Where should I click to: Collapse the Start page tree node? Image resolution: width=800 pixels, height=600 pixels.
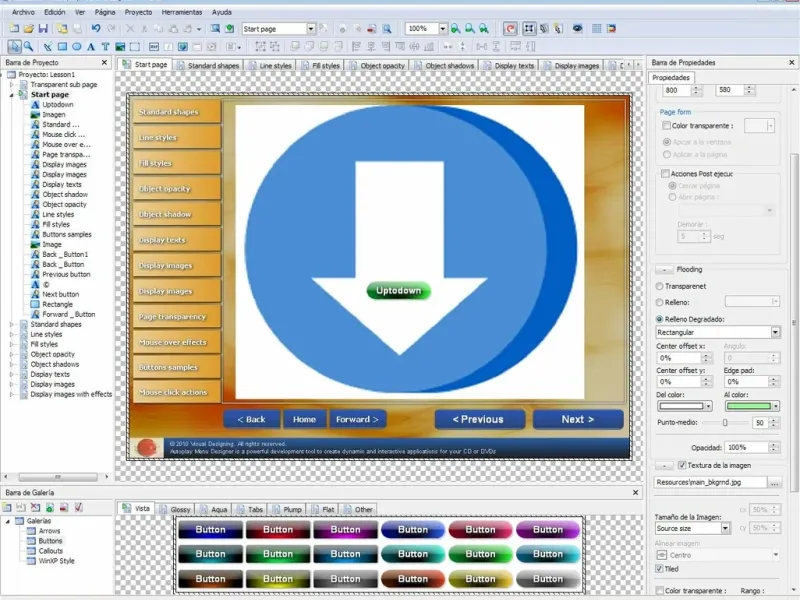click(x=12, y=94)
